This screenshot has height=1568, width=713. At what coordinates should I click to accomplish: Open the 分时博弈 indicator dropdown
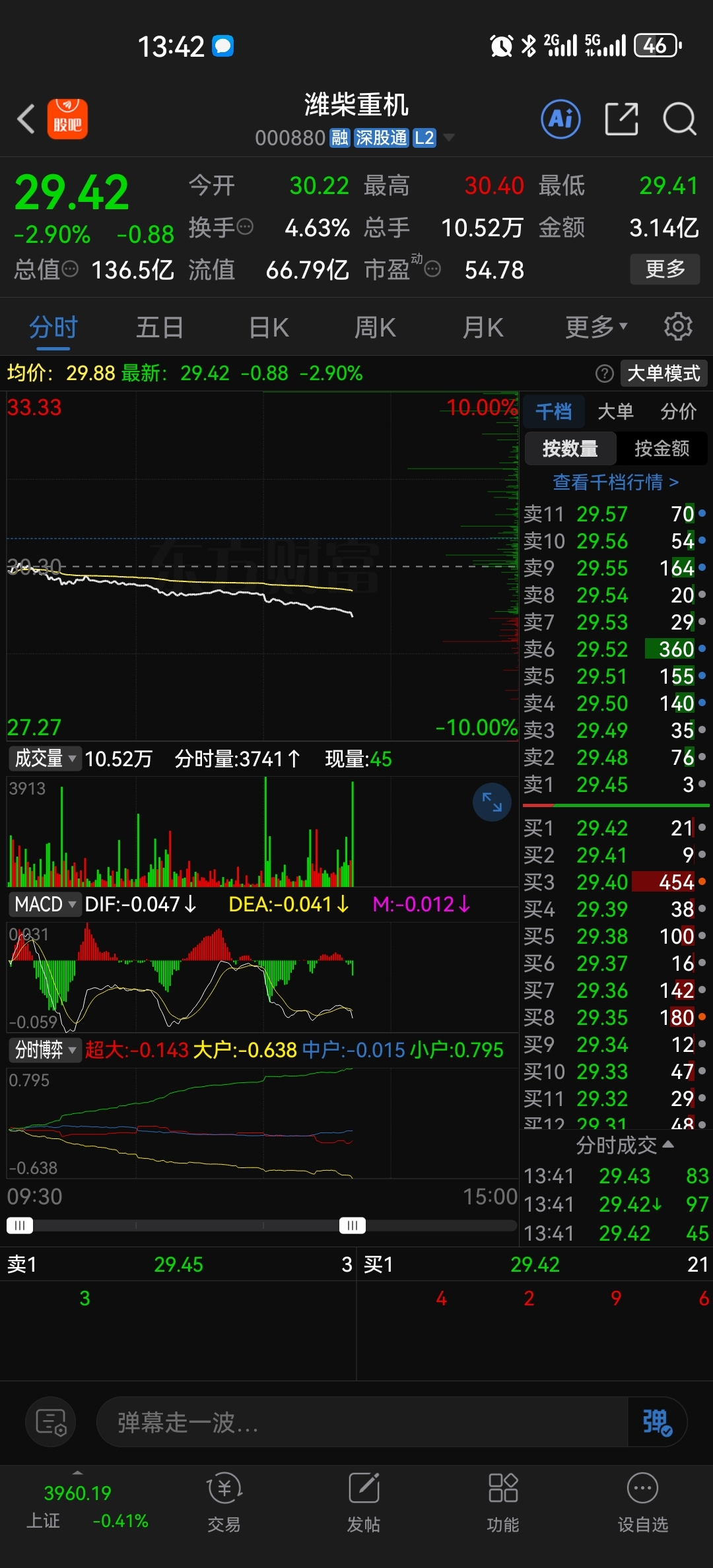(x=45, y=1049)
